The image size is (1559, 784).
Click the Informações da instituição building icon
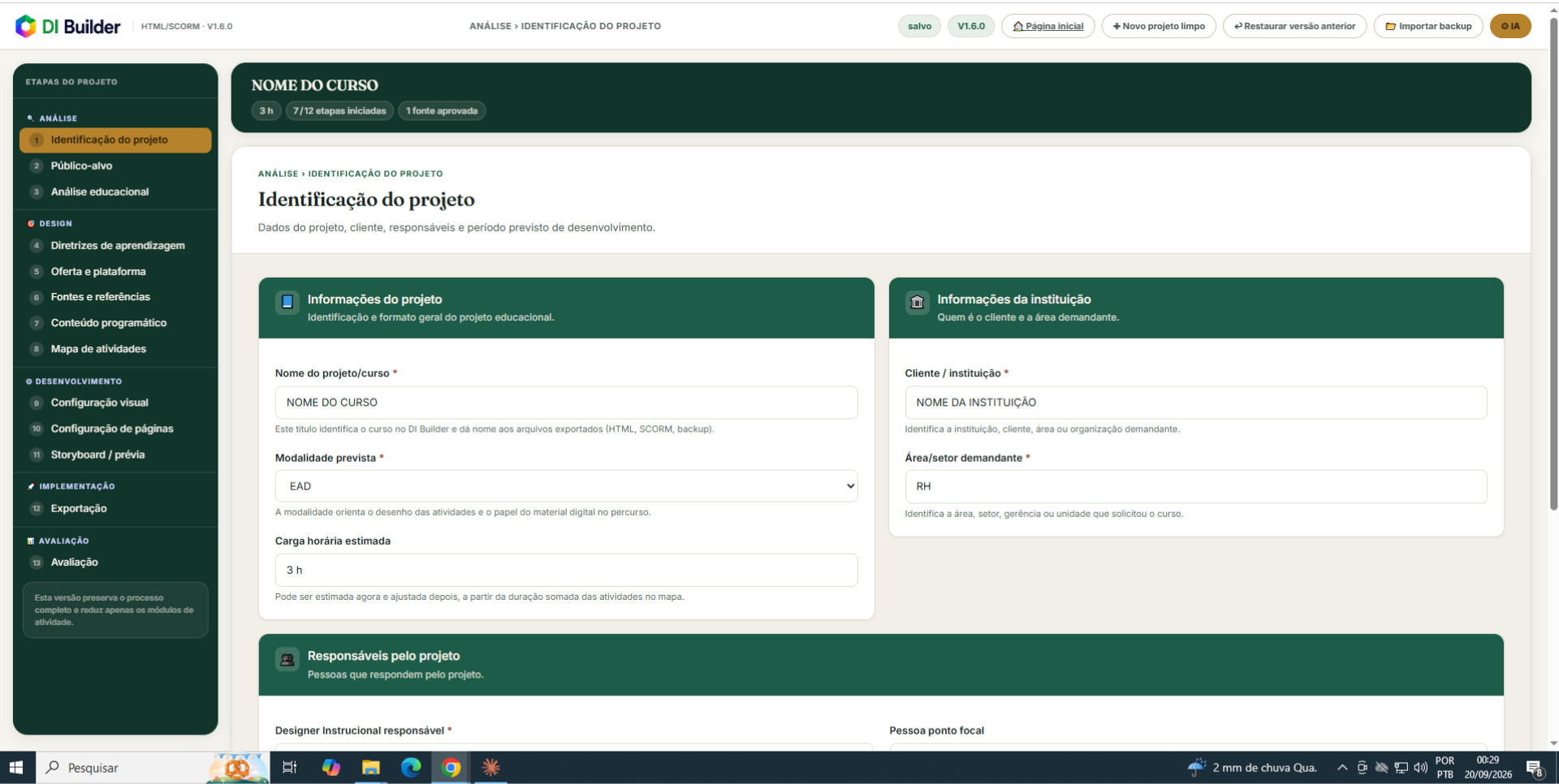(917, 303)
